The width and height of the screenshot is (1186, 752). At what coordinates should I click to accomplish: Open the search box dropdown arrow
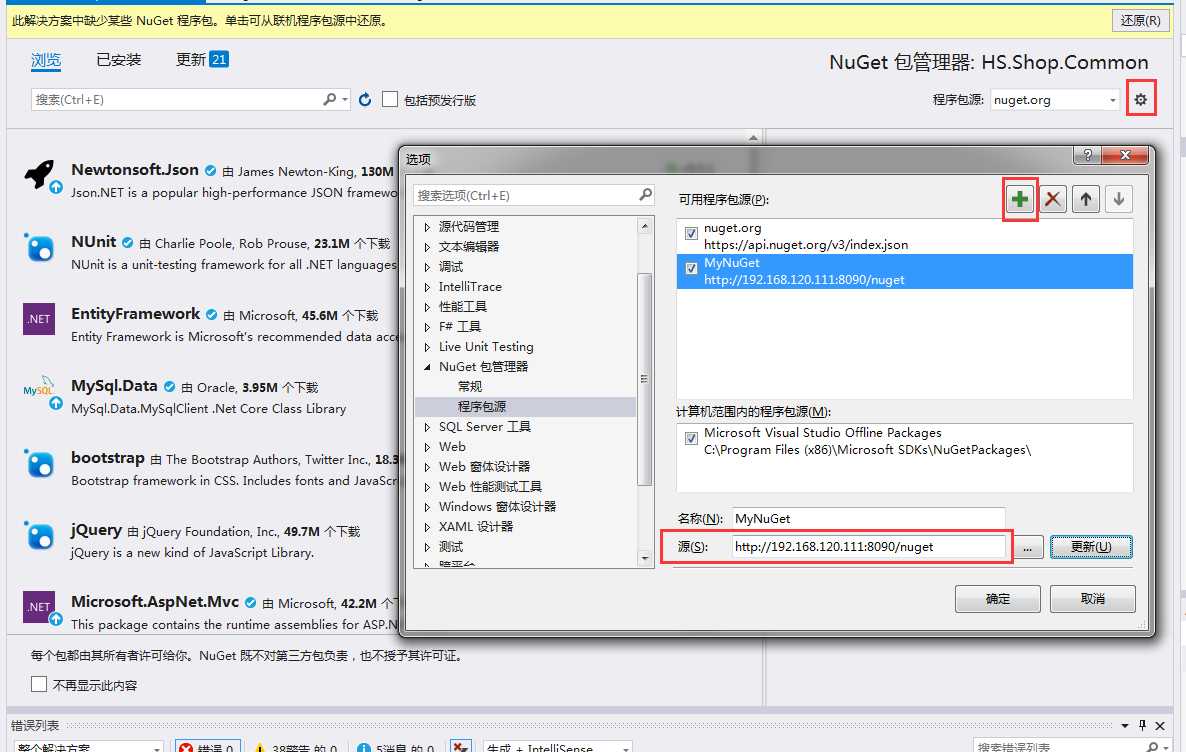344,99
